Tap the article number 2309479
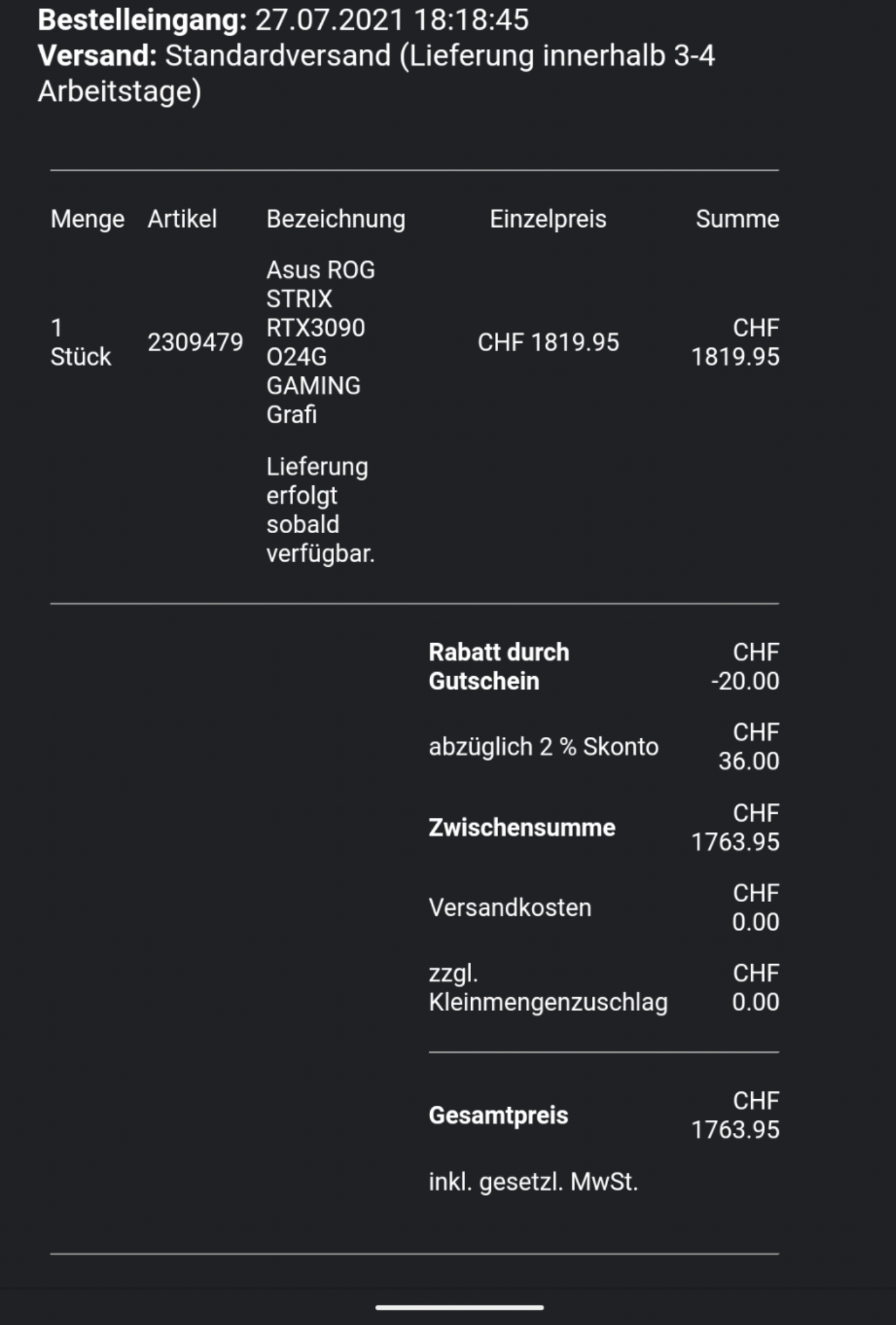 (195, 342)
